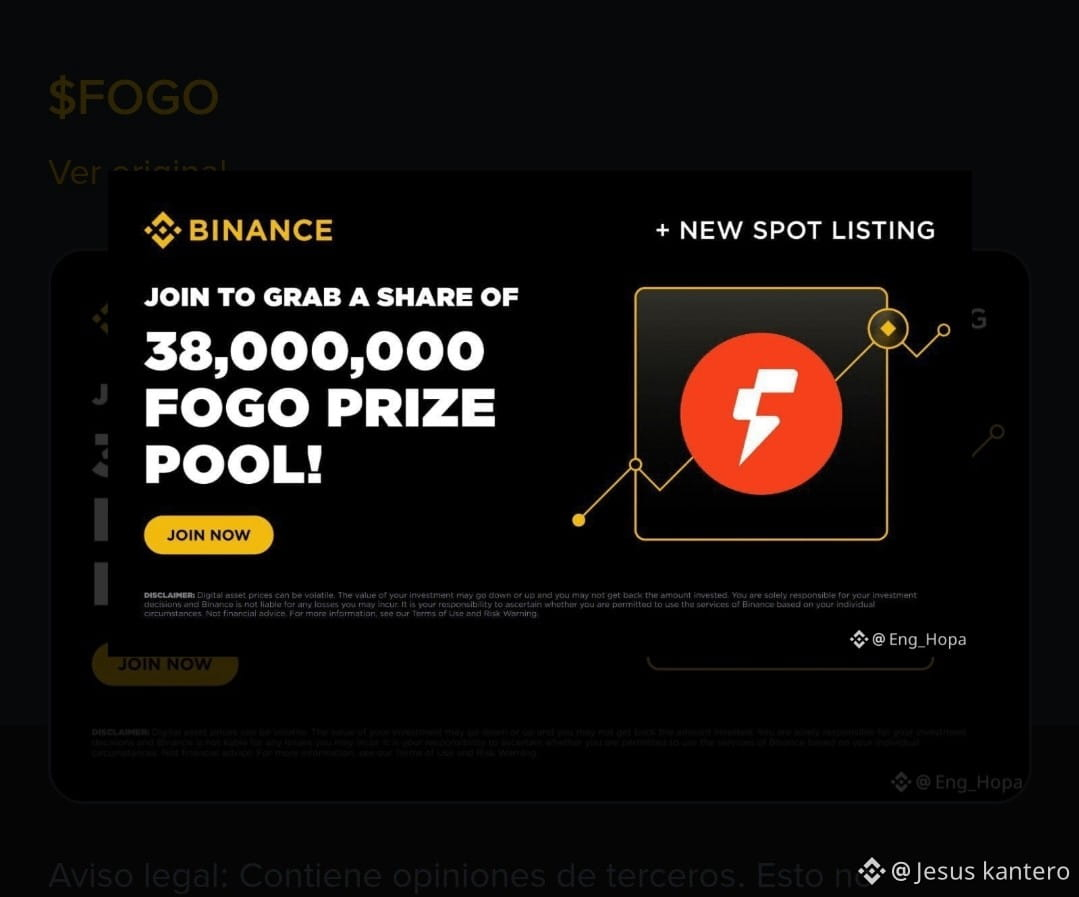Click the yellow JOIN NOW button

point(209,534)
